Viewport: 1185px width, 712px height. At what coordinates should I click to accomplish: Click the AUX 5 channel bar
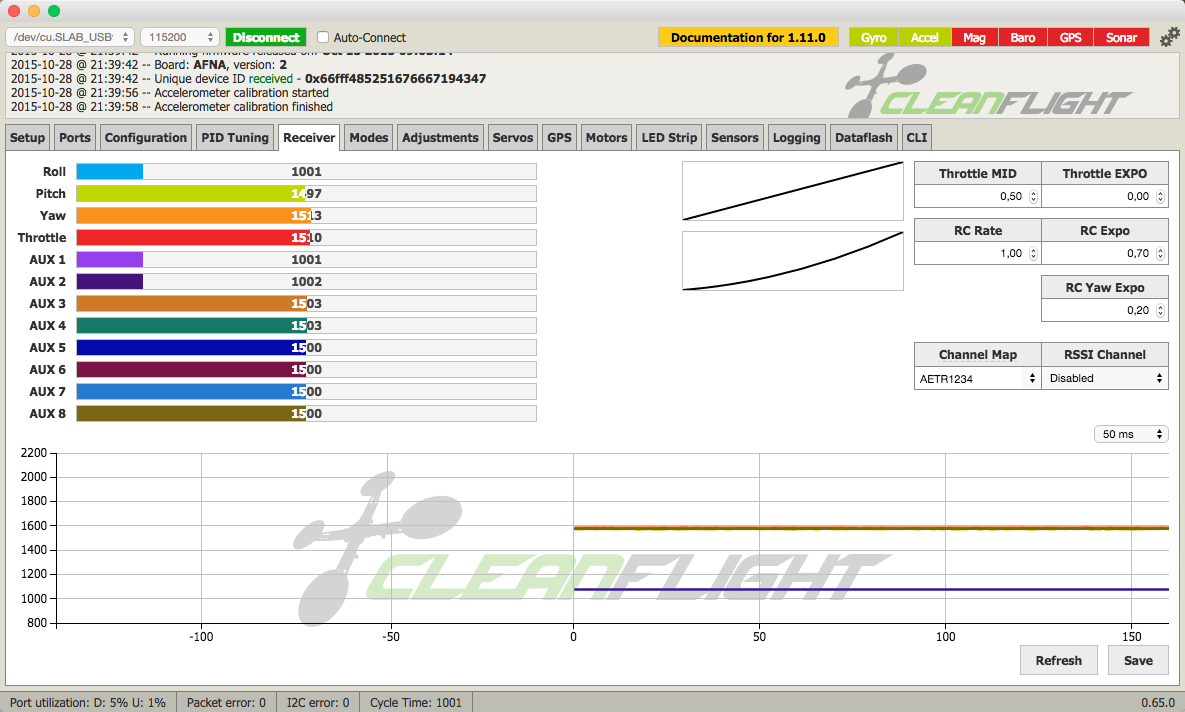point(306,348)
